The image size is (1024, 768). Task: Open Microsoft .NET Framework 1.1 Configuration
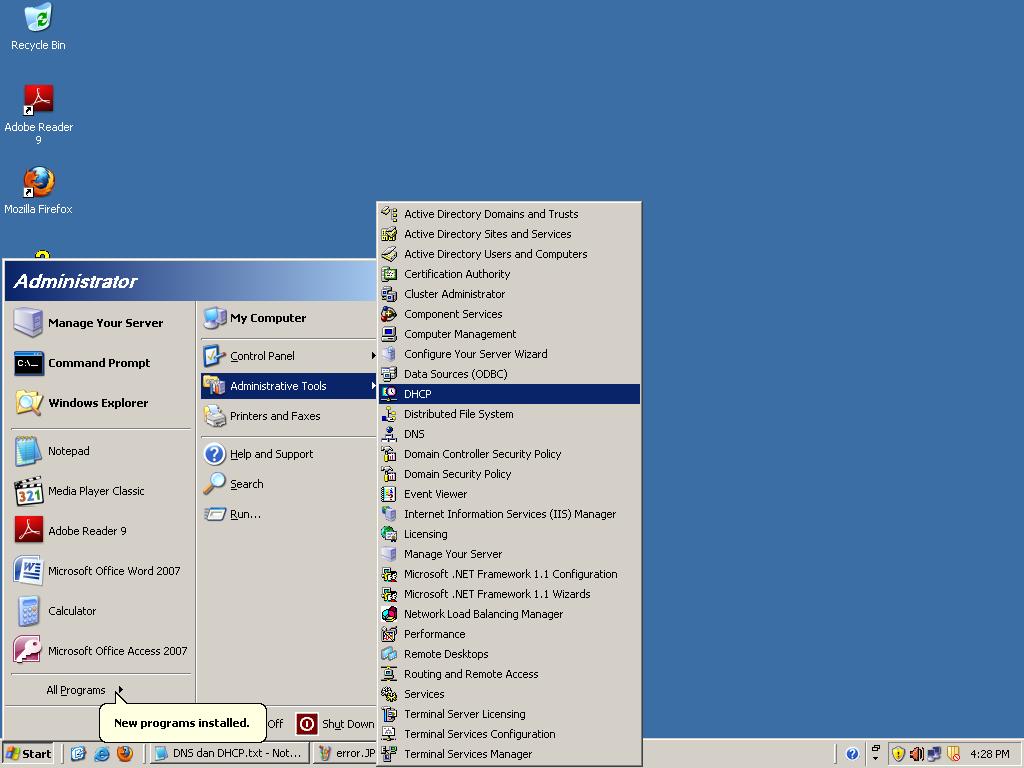(509, 574)
